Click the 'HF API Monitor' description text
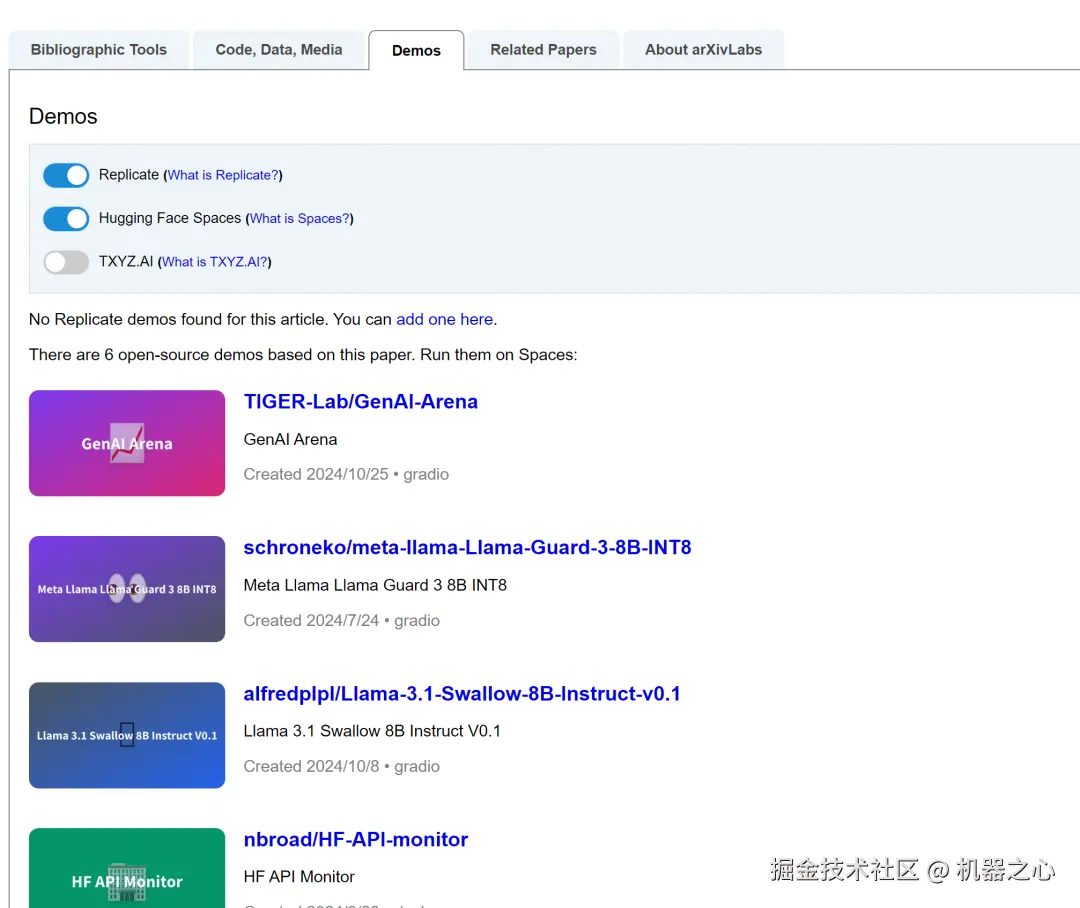This screenshot has width=1080, height=908. click(299, 877)
